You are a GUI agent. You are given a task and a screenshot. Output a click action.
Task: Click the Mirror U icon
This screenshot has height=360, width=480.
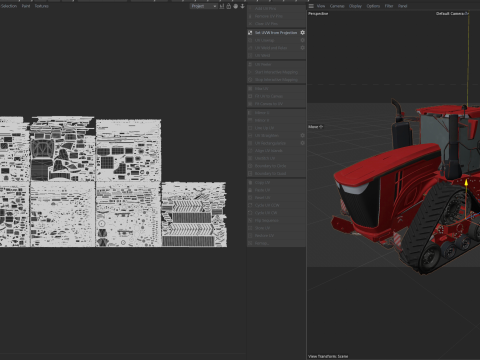[x=250, y=113]
